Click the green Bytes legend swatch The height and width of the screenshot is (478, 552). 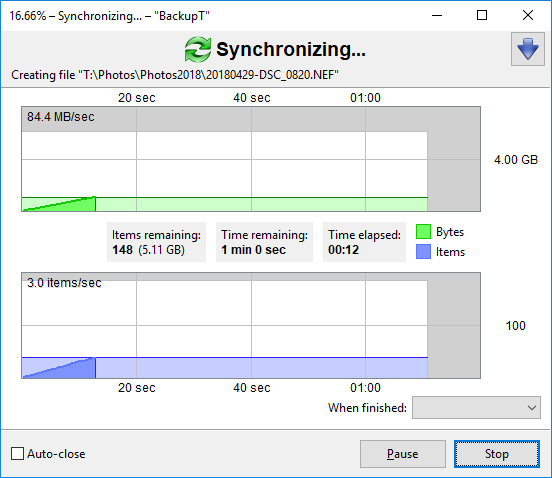coord(423,232)
